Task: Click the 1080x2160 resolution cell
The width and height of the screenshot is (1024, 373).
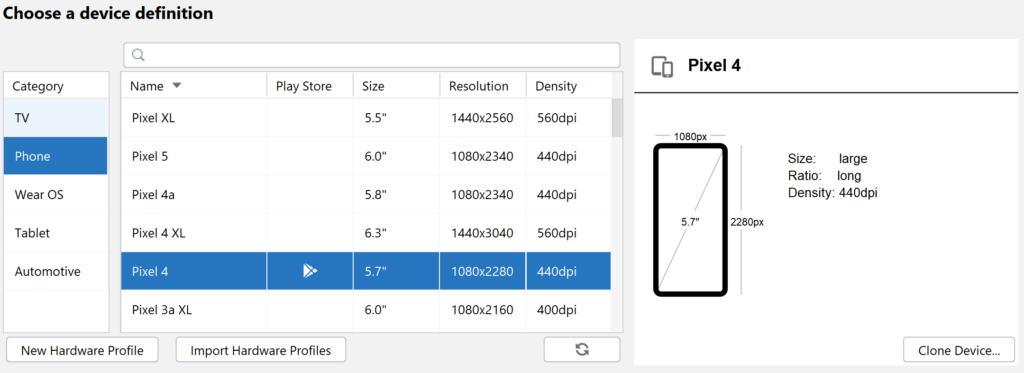Action: pos(483,310)
